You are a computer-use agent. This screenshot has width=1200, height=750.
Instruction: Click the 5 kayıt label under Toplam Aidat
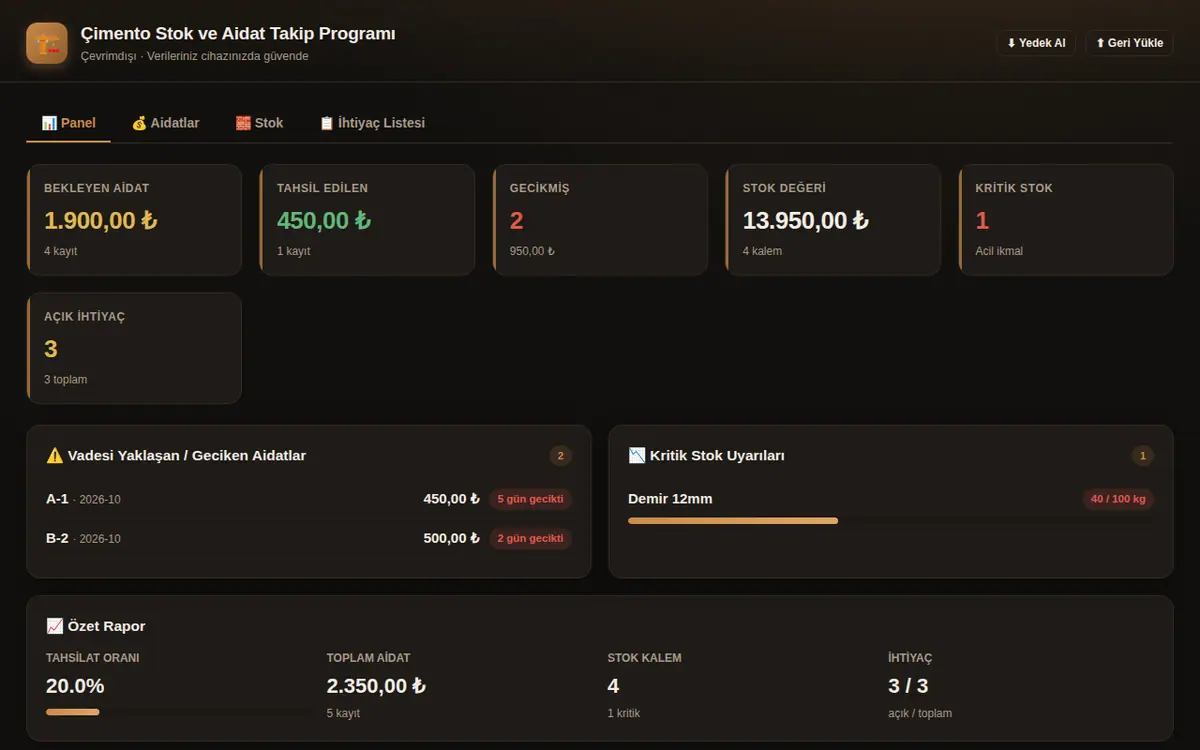coord(343,714)
